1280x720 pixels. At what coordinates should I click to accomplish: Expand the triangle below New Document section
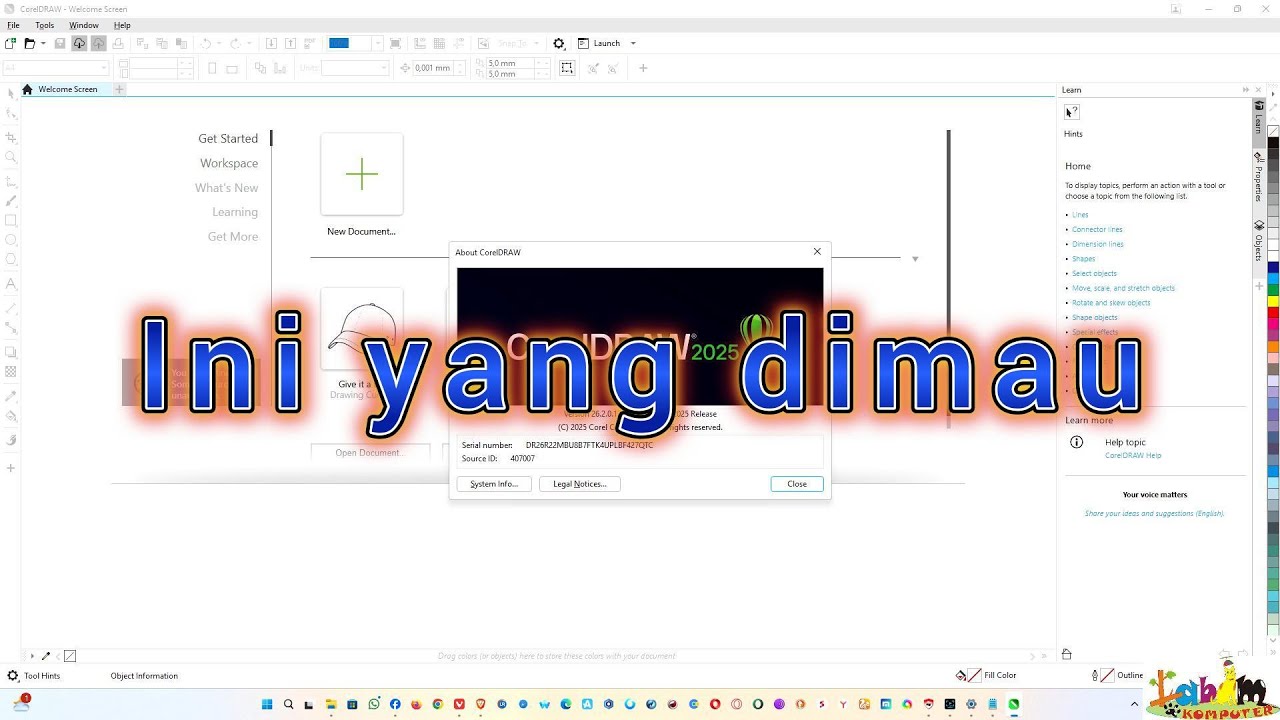[915, 259]
